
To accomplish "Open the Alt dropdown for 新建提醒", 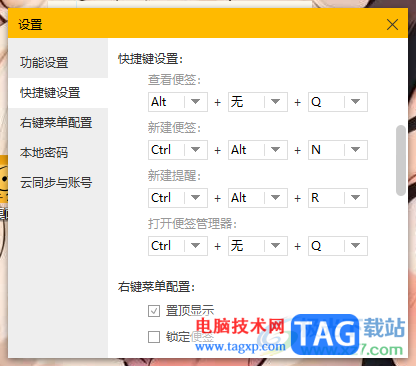I will [258, 198].
